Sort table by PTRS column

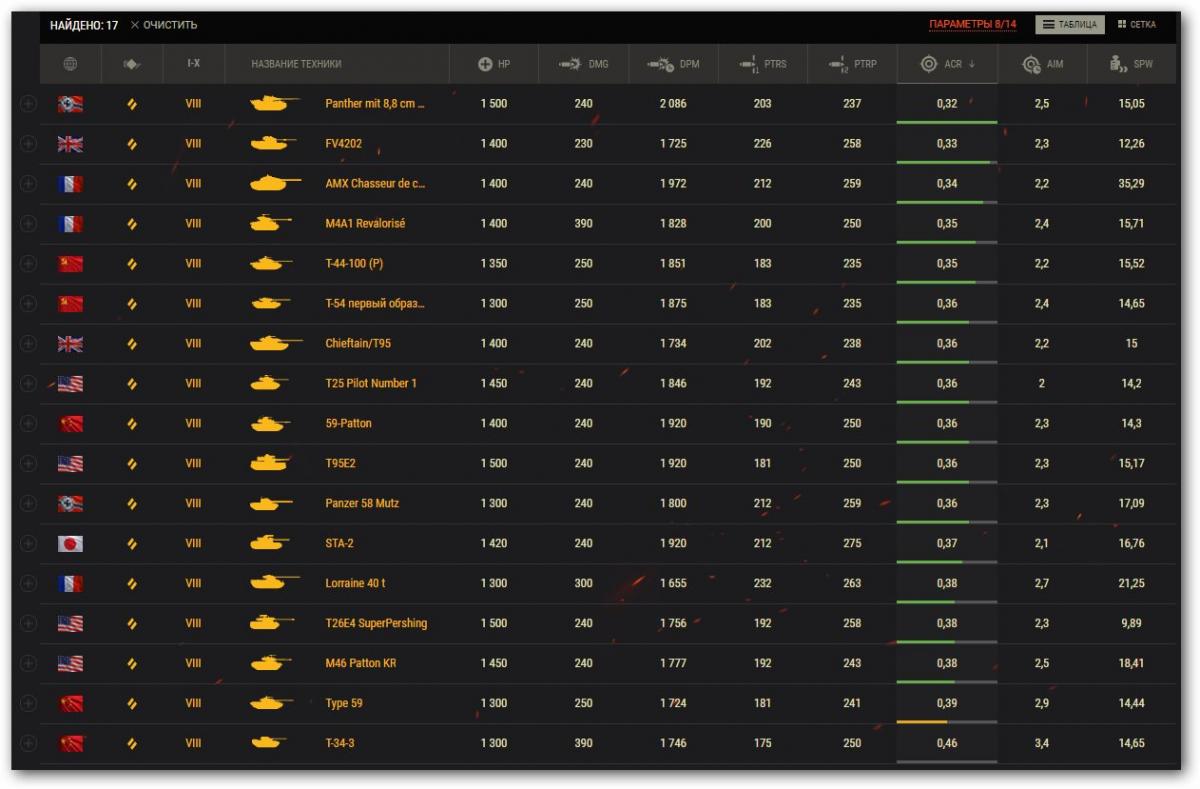(763, 64)
